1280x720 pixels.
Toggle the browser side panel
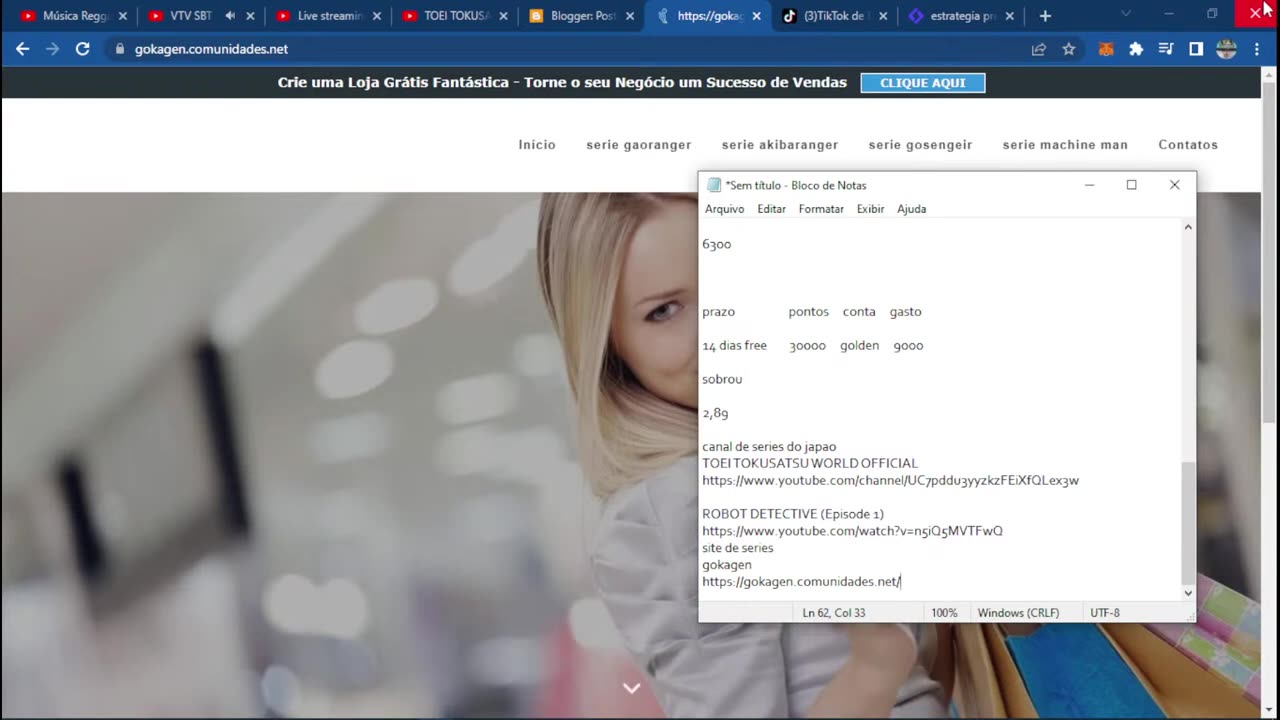(x=1196, y=49)
